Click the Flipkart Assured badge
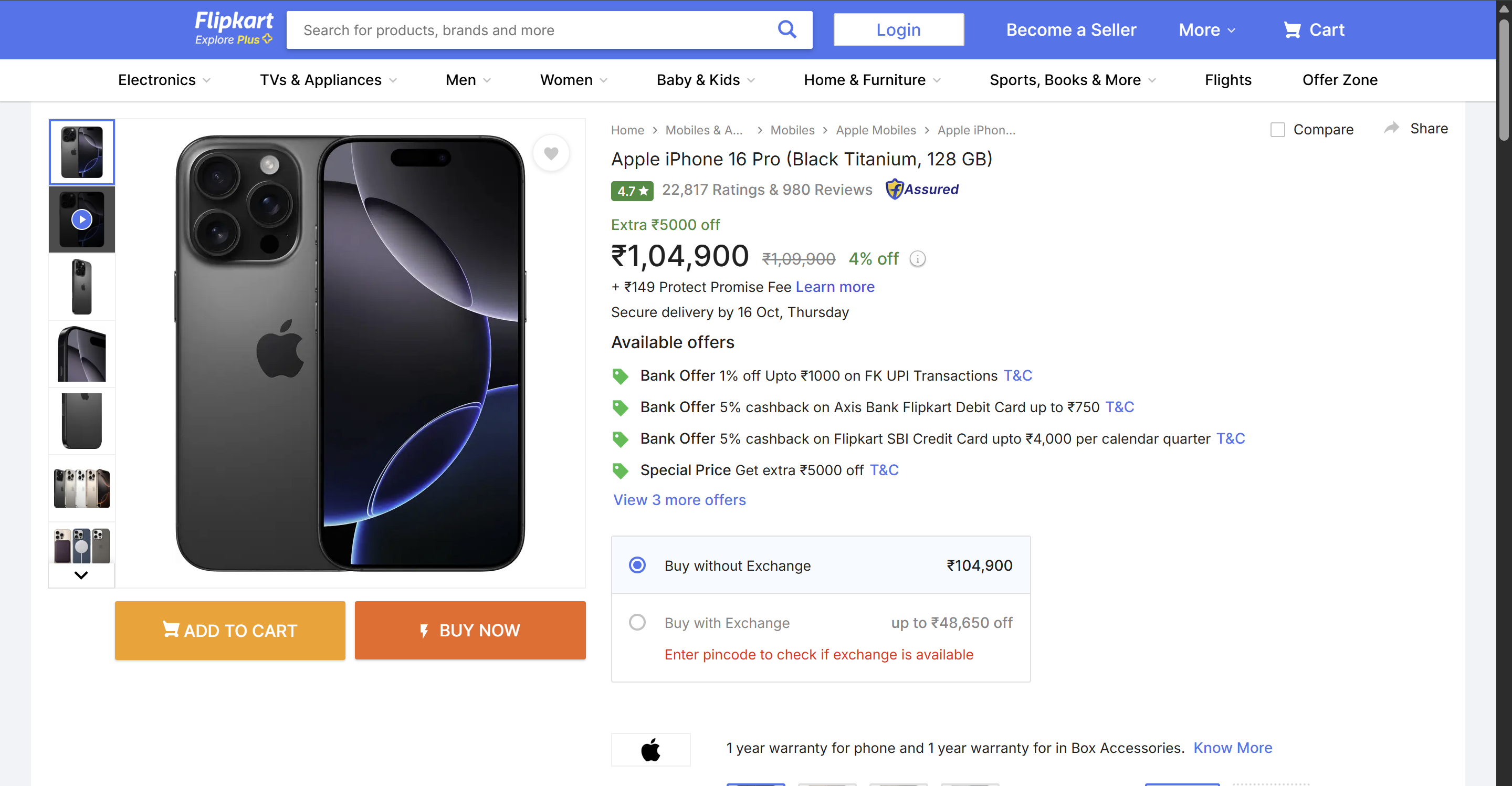This screenshot has width=1512, height=786. 921,189
